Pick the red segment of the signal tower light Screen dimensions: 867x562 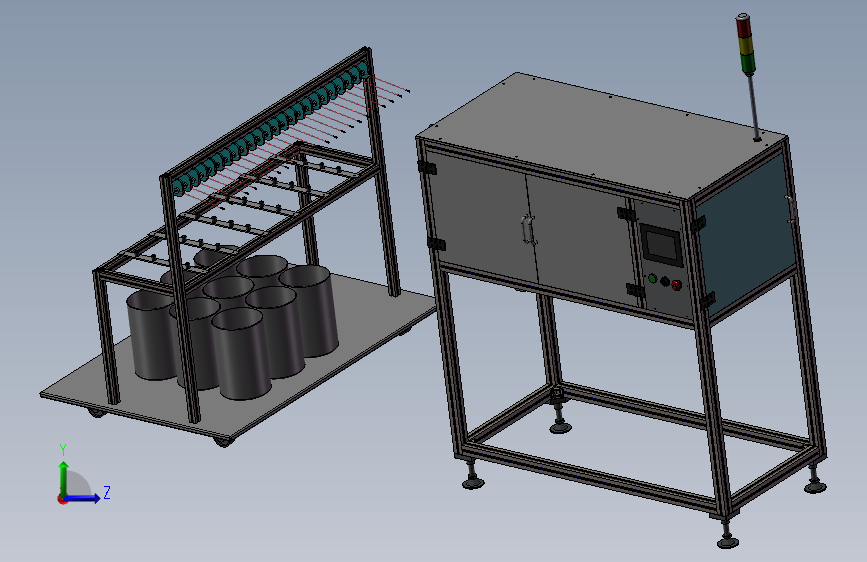742,29
